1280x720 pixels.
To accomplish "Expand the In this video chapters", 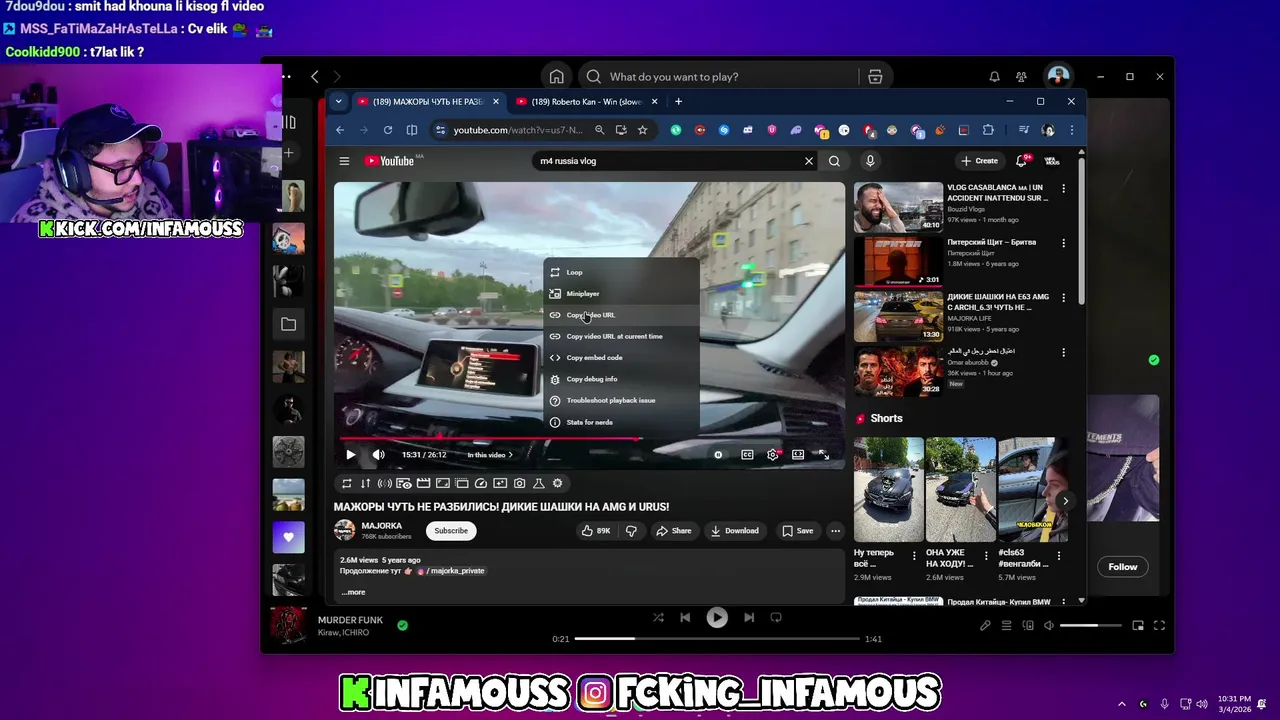I will click(x=490, y=455).
